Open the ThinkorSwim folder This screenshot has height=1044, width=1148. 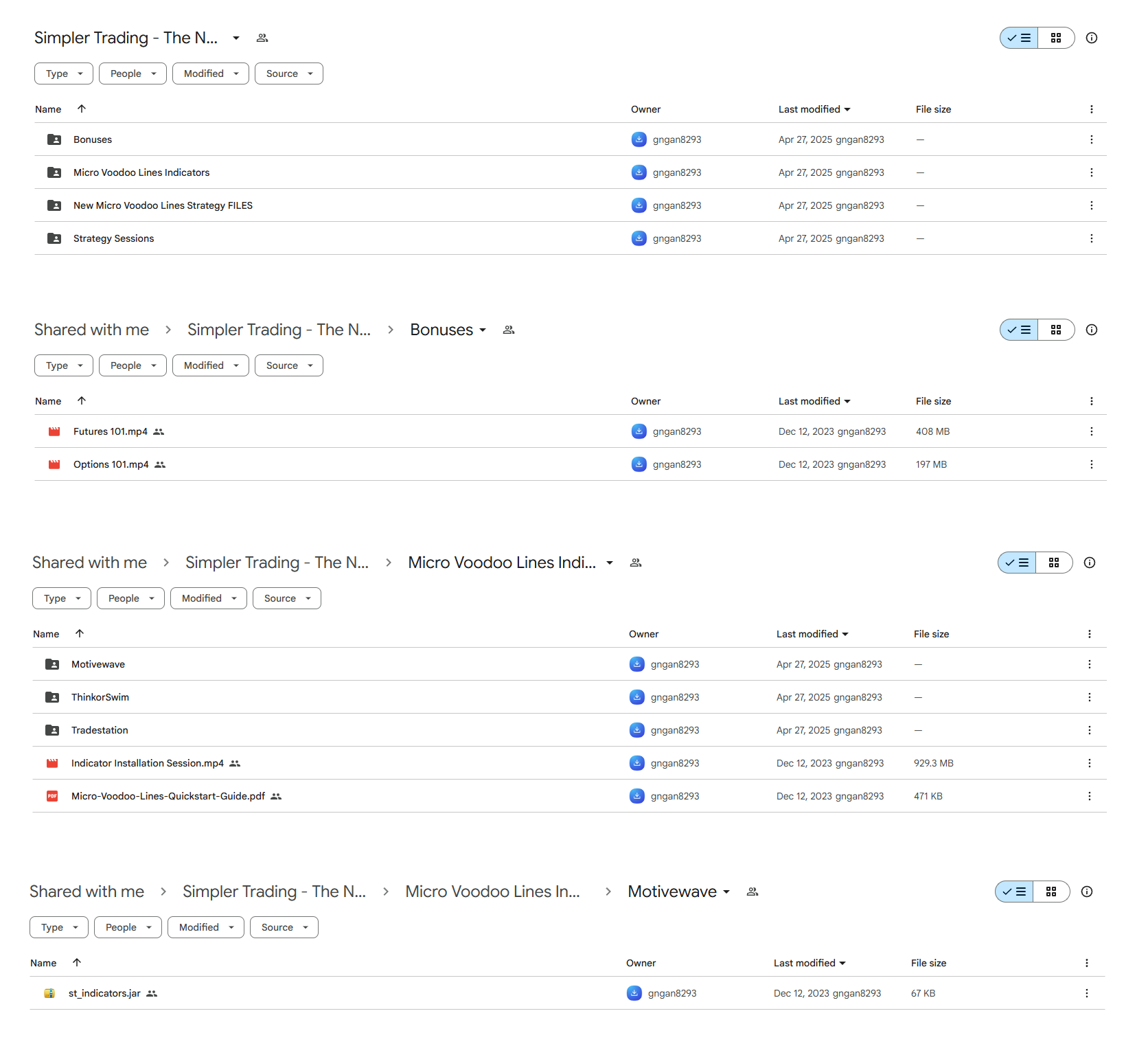(x=569, y=697)
